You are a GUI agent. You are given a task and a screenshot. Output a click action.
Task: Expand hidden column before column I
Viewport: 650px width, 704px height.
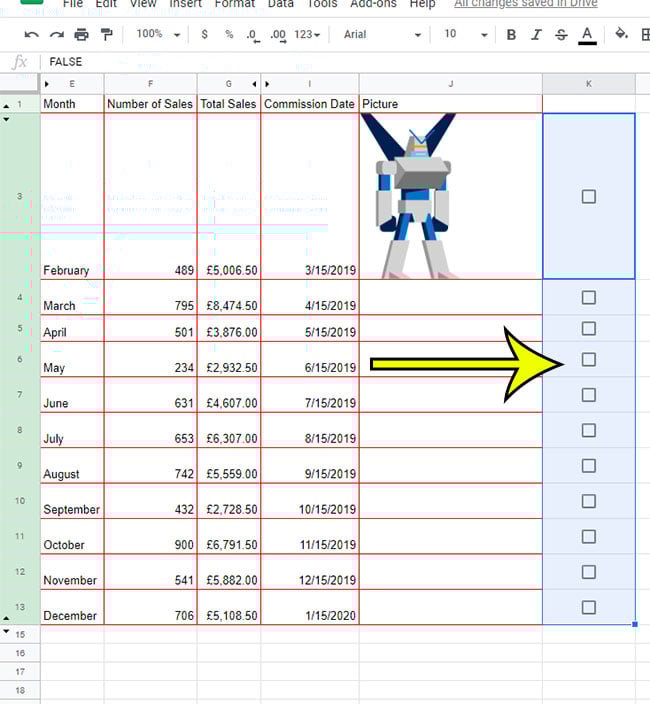(267, 84)
